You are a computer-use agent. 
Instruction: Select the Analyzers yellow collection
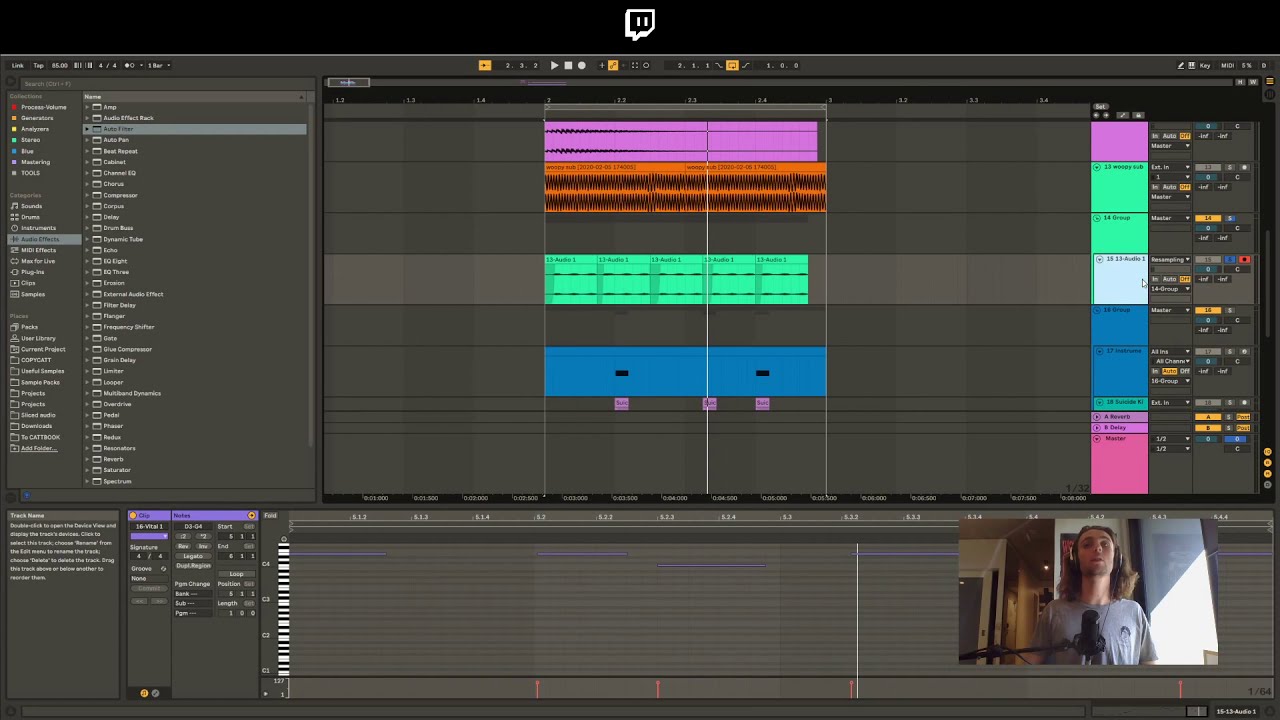[x=35, y=129]
